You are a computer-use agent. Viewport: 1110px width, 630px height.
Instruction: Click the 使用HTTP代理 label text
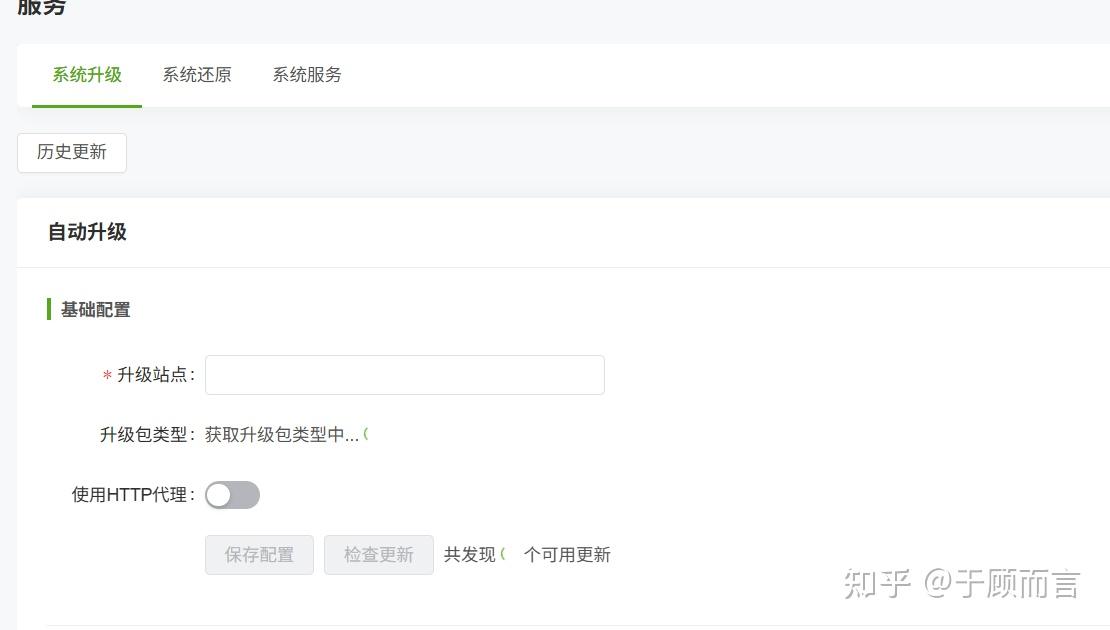(131, 495)
